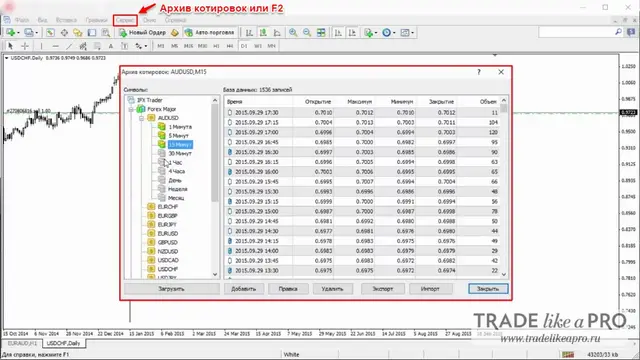Click the Удалить button

(x=332, y=289)
